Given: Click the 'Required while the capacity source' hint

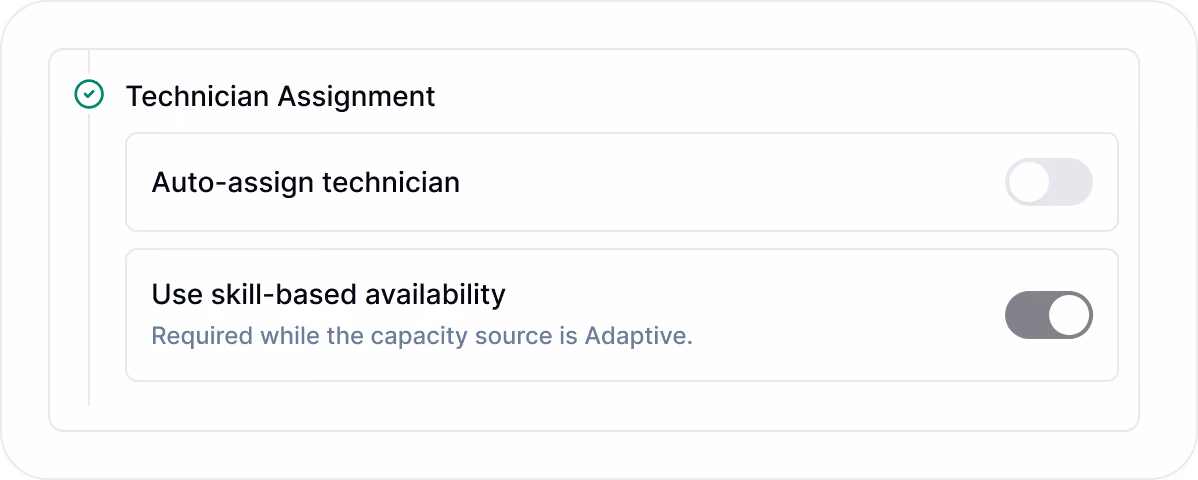Looking at the screenshot, I should pyautogui.click(x=422, y=336).
